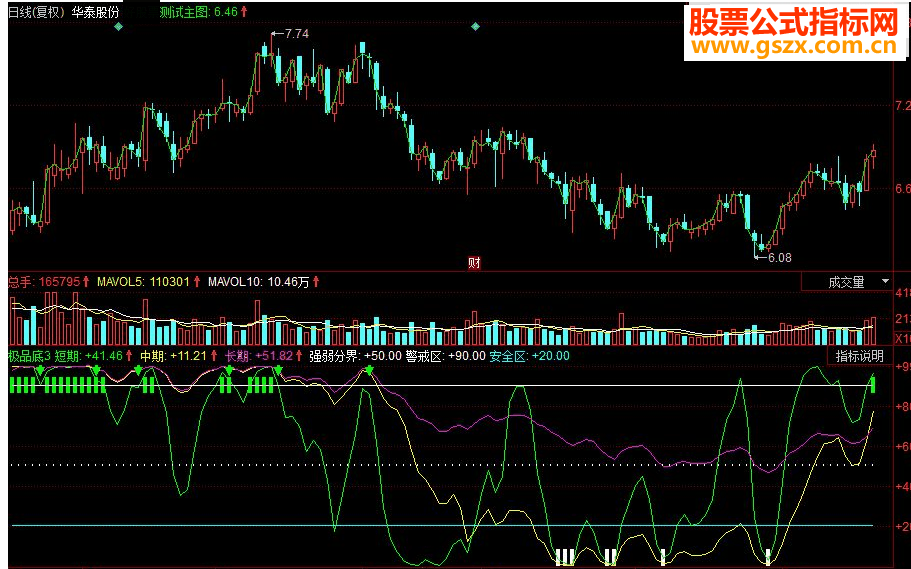Screen dimensions: 911x569
Task: Open the 日线(复权) period selector
Action: click(x=36, y=12)
